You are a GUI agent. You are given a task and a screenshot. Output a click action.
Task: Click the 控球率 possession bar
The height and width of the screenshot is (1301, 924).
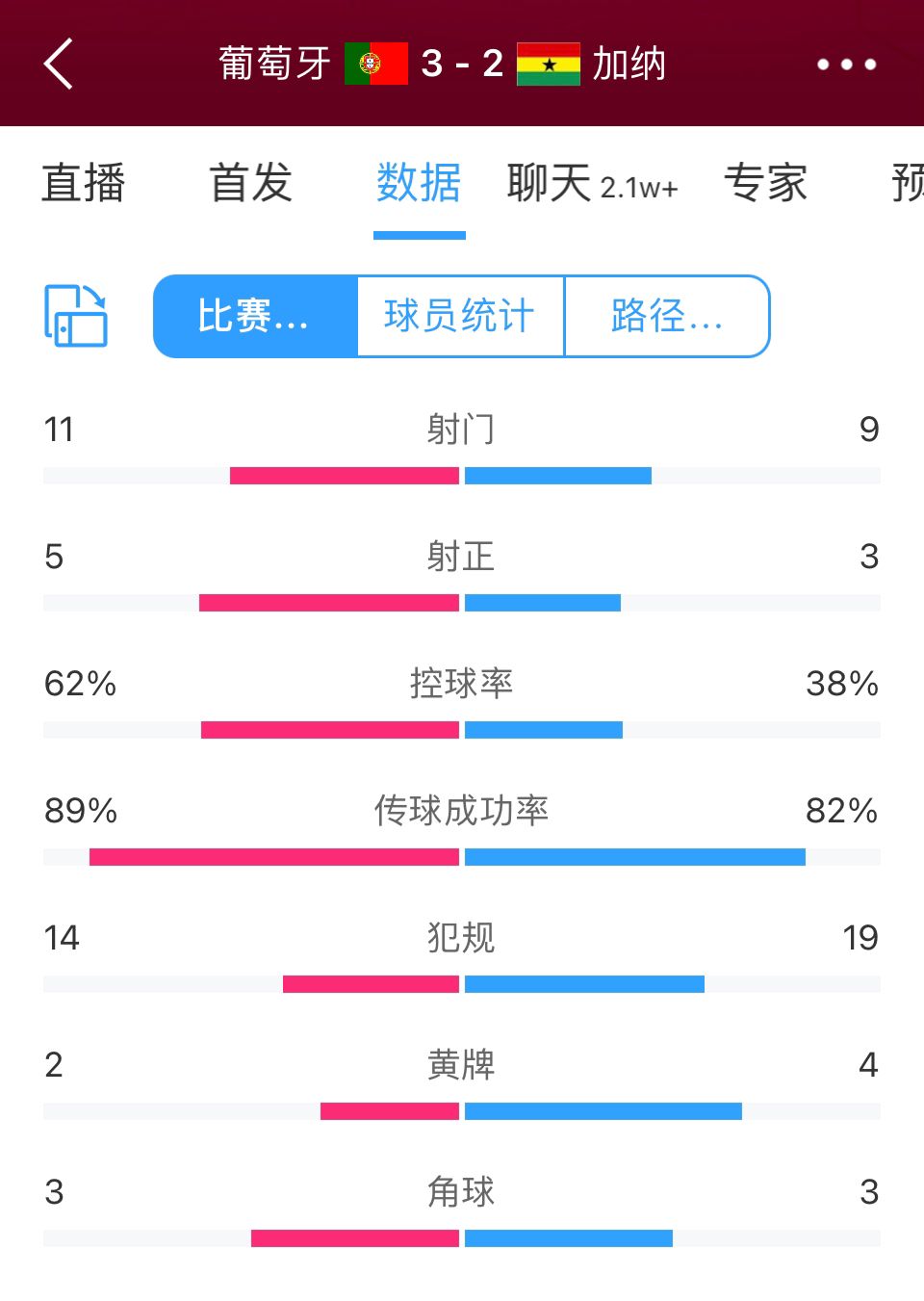462,730
